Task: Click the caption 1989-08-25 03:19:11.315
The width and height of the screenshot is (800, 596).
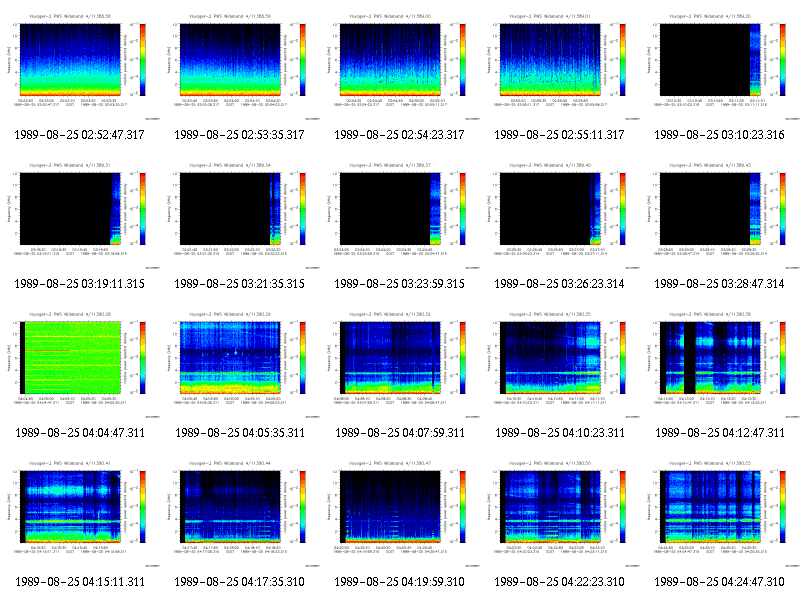Action: (80, 284)
